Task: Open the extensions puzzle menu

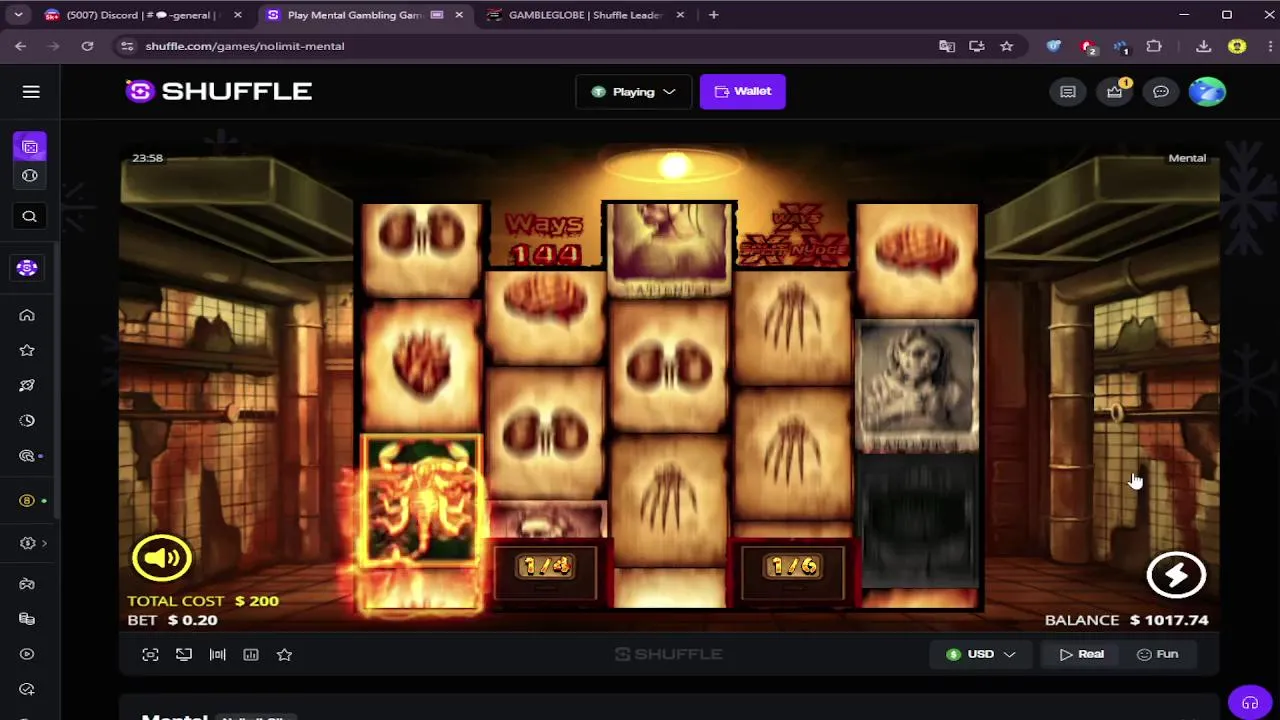Action: point(1154,46)
